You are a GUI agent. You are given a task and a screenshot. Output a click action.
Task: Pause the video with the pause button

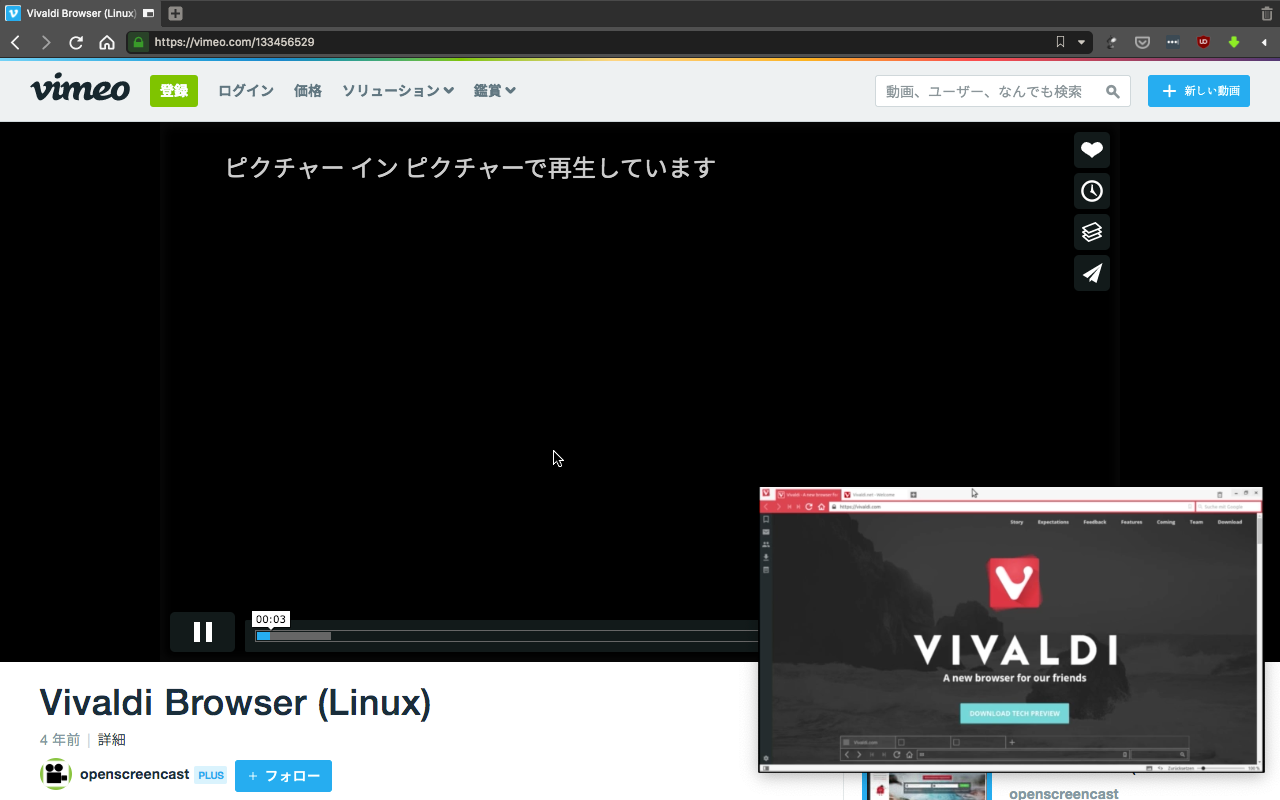(202, 632)
